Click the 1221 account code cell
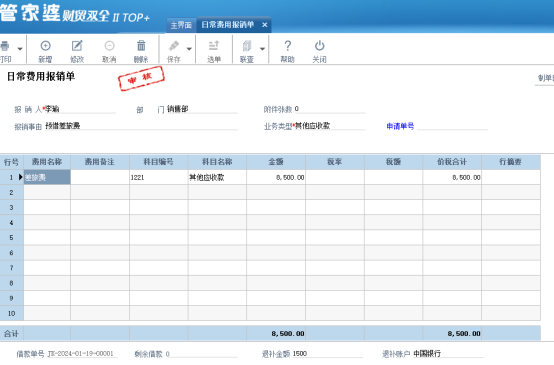554x365 pixels. pos(159,177)
